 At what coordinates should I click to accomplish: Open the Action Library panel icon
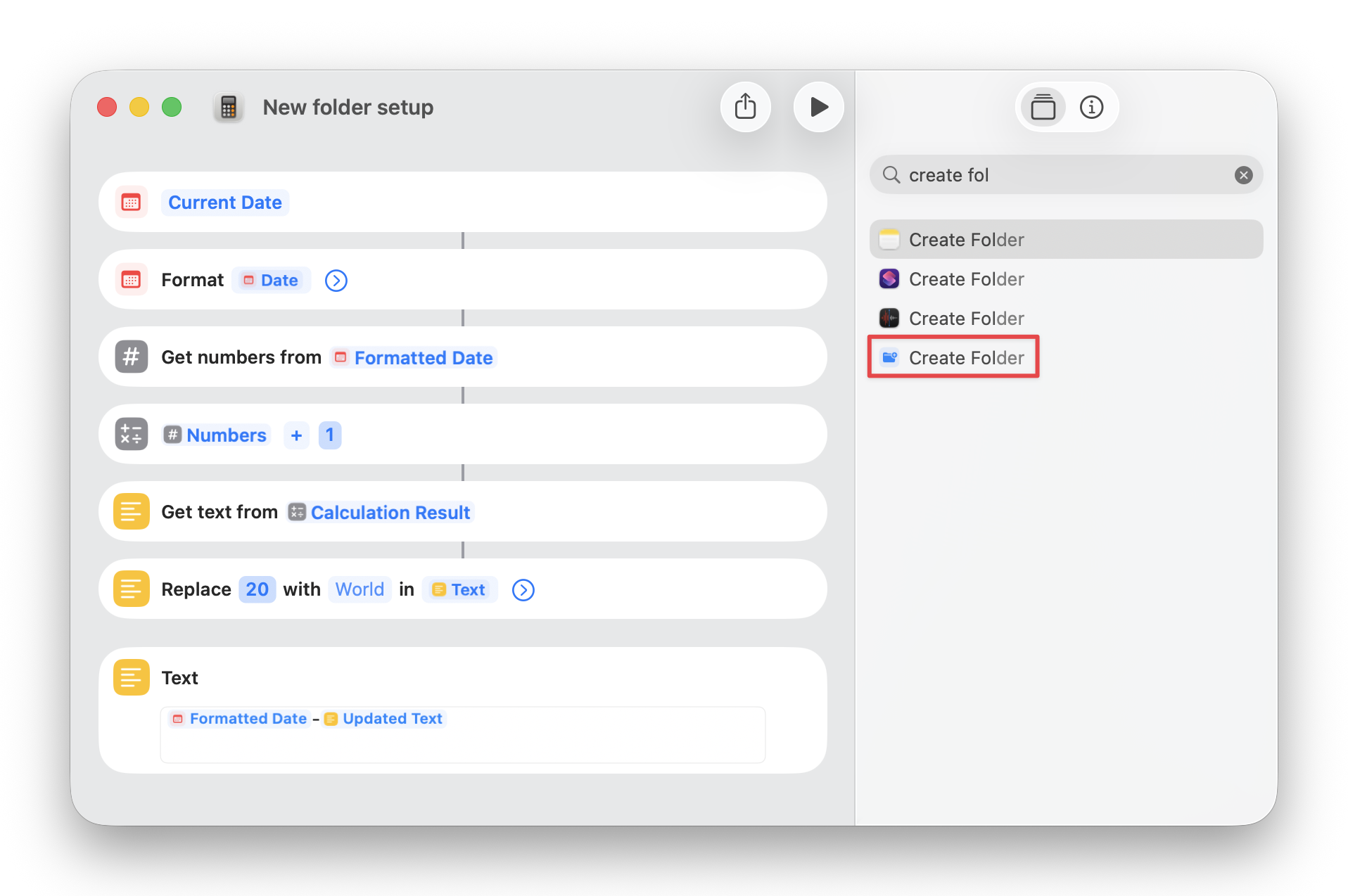click(1043, 107)
